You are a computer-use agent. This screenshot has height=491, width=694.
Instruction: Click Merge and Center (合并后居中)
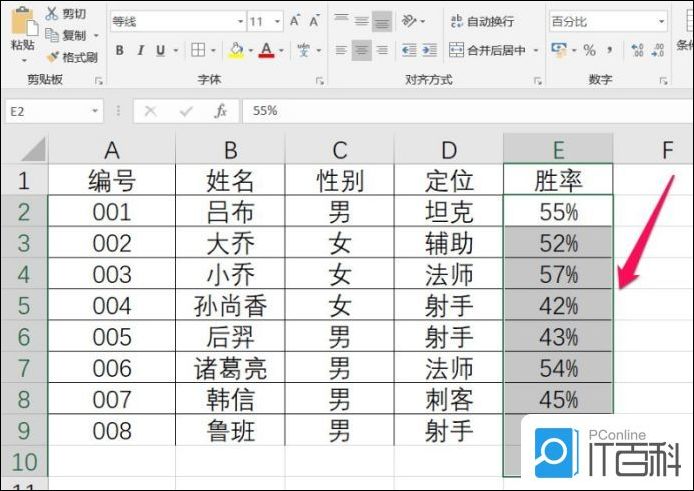487,50
